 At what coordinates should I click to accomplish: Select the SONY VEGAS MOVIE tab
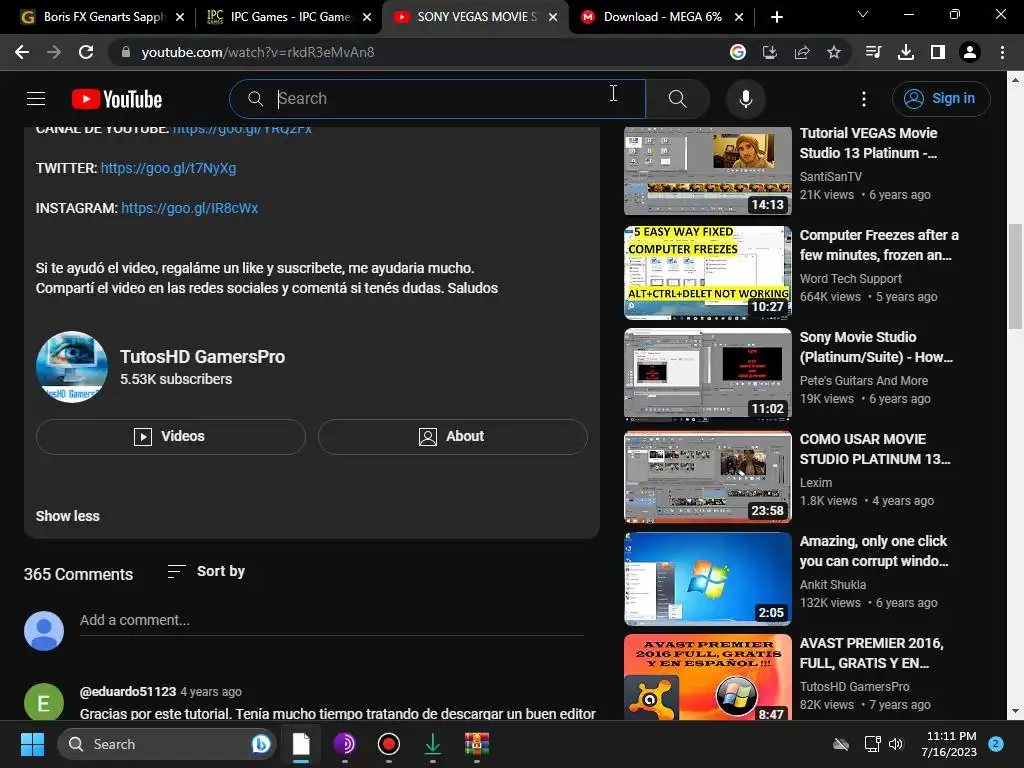(x=477, y=17)
